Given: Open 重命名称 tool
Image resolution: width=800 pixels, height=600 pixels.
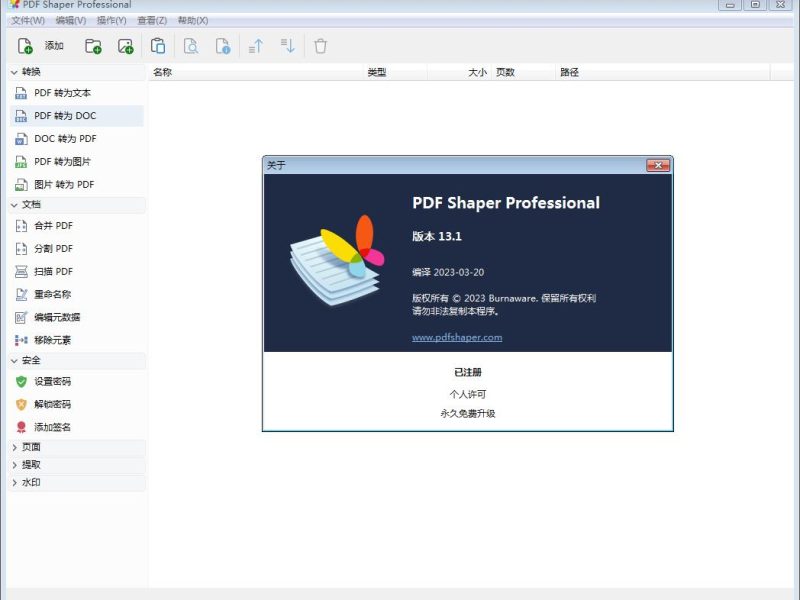Looking at the screenshot, I should pyautogui.click(x=77, y=294).
